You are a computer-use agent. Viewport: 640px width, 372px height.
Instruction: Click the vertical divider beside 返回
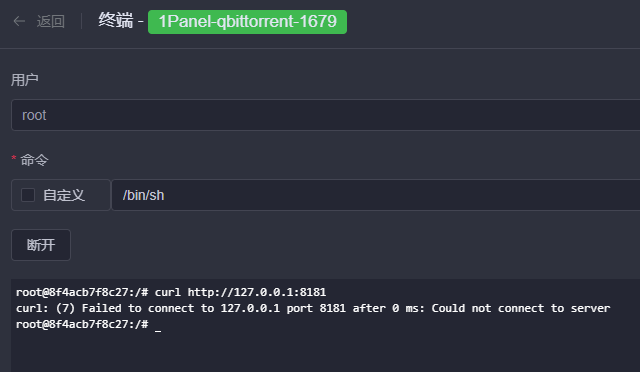tap(82, 21)
